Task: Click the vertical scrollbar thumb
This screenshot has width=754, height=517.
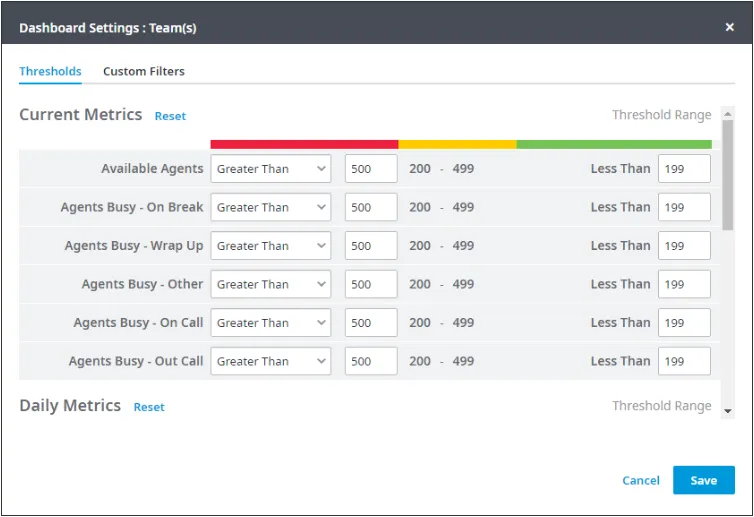Action: point(728,175)
